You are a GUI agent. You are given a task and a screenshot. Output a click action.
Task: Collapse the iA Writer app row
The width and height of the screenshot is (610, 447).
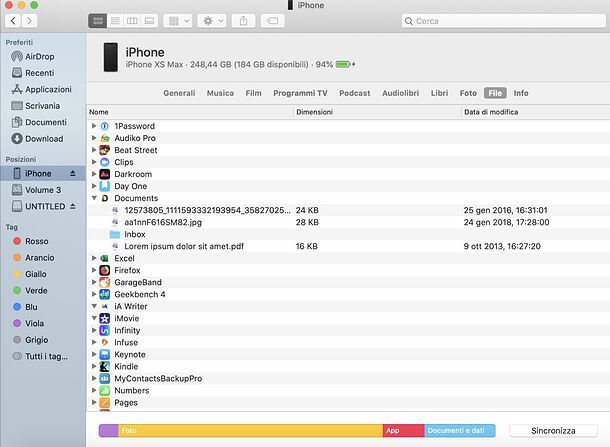[94, 306]
